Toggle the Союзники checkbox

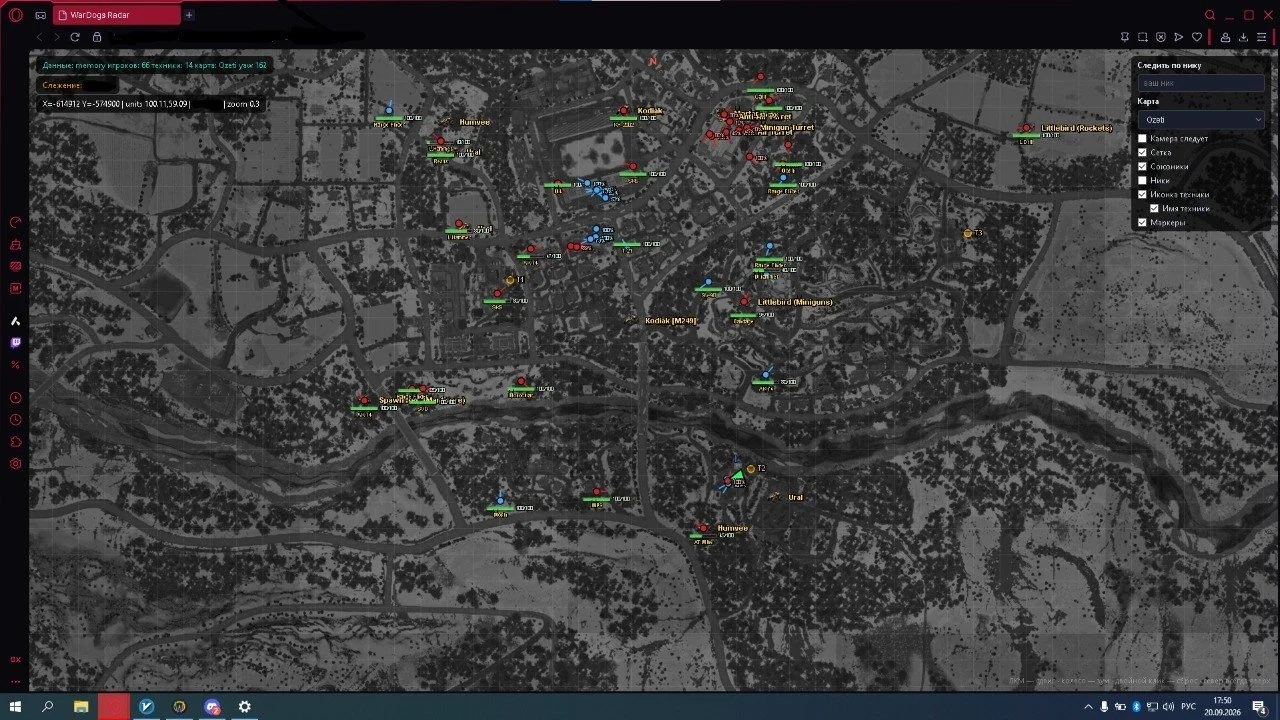[x=1143, y=167]
